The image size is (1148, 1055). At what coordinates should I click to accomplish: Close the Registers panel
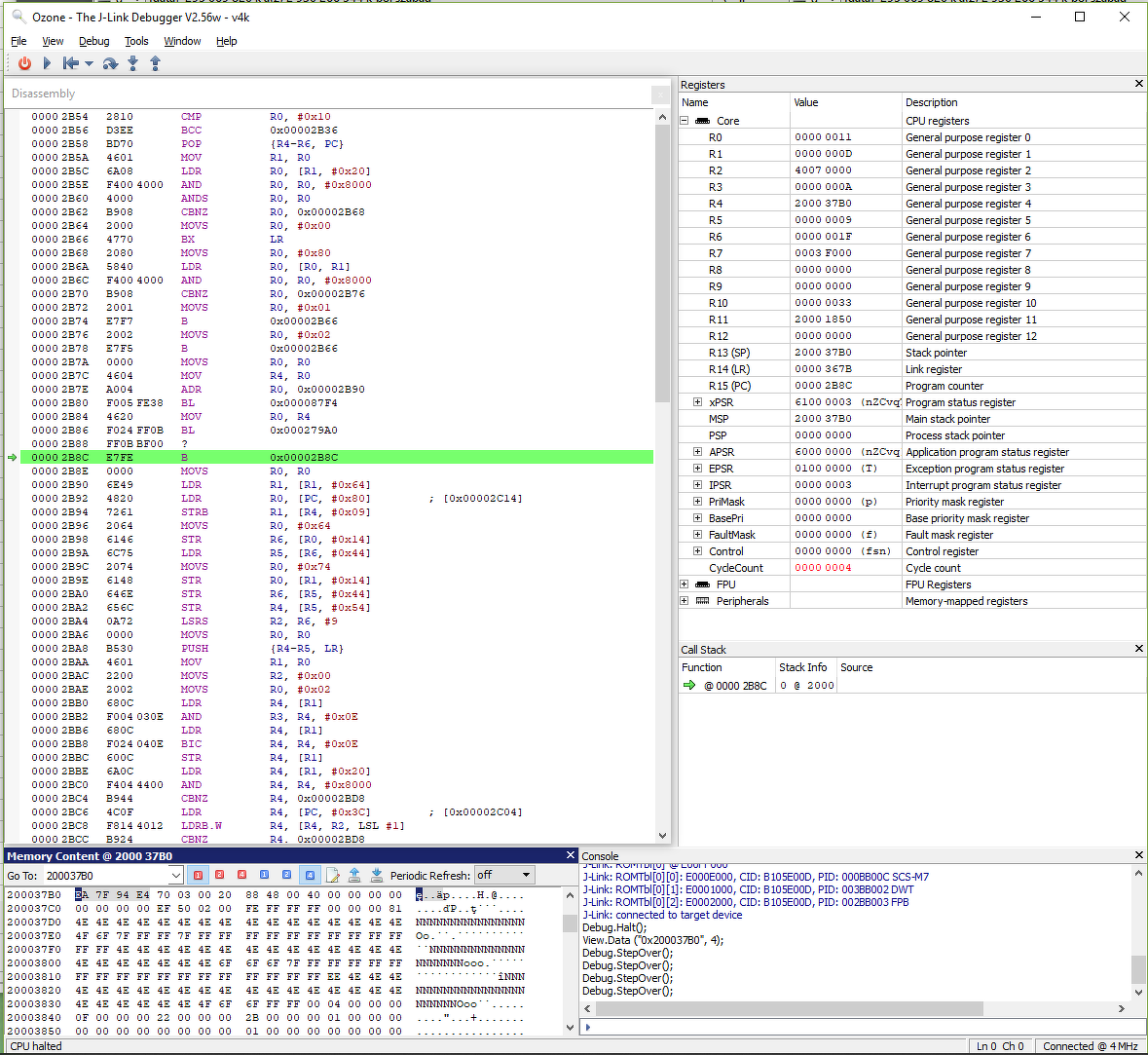(1138, 84)
